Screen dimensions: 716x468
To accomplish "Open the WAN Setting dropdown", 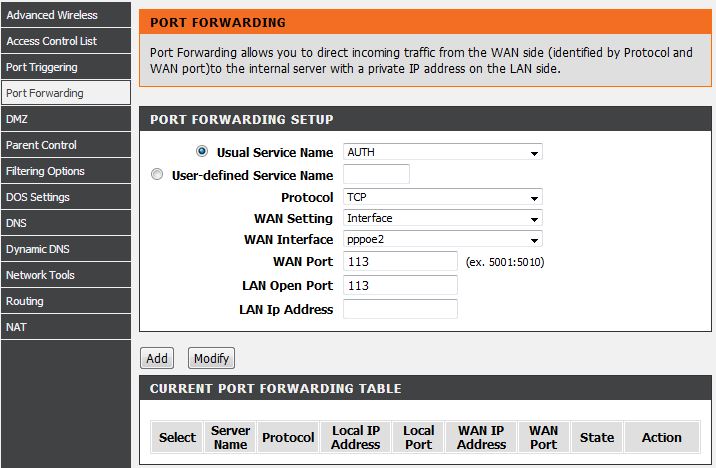I will (x=442, y=219).
